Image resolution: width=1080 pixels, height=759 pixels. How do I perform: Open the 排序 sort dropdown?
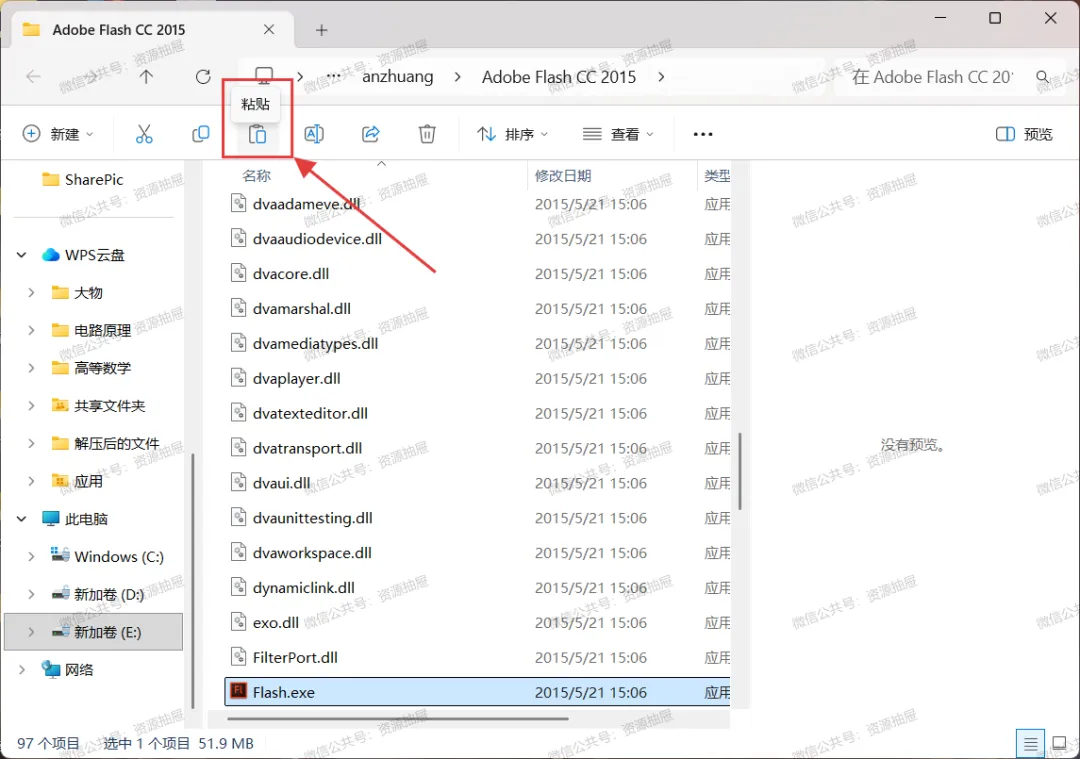512,134
